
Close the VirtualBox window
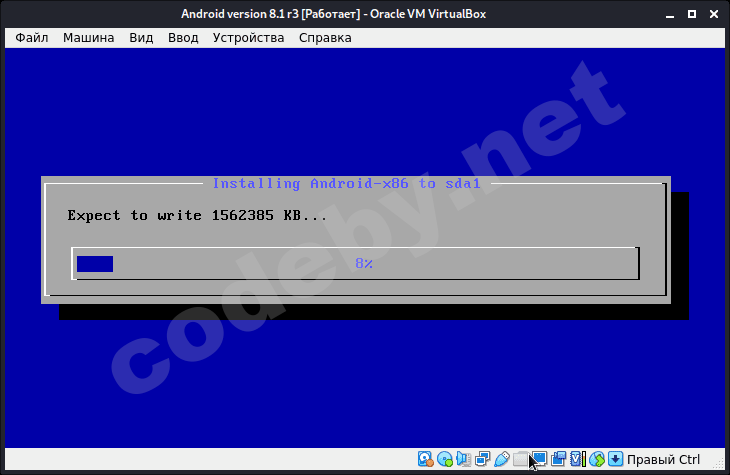pos(714,14)
